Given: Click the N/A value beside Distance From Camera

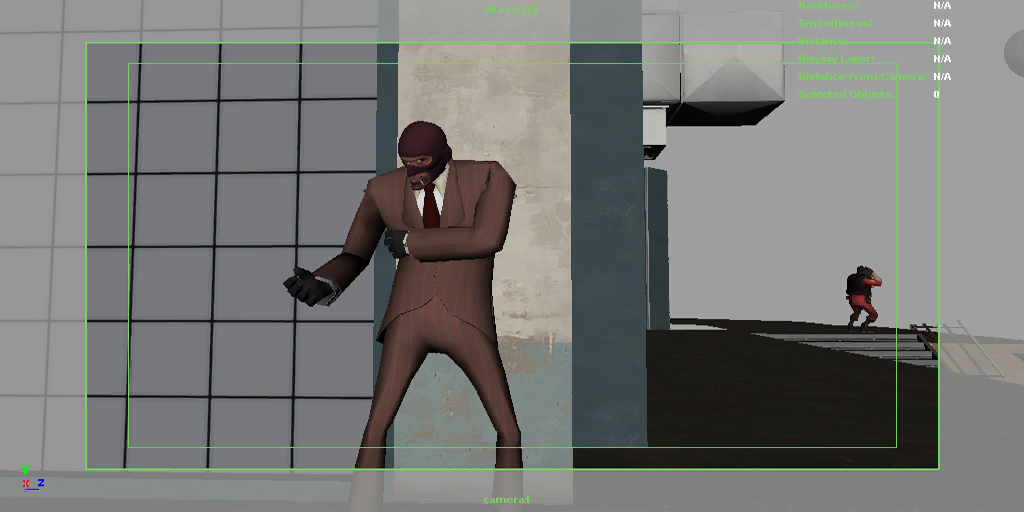Looking at the screenshot, I should point(942,76).
